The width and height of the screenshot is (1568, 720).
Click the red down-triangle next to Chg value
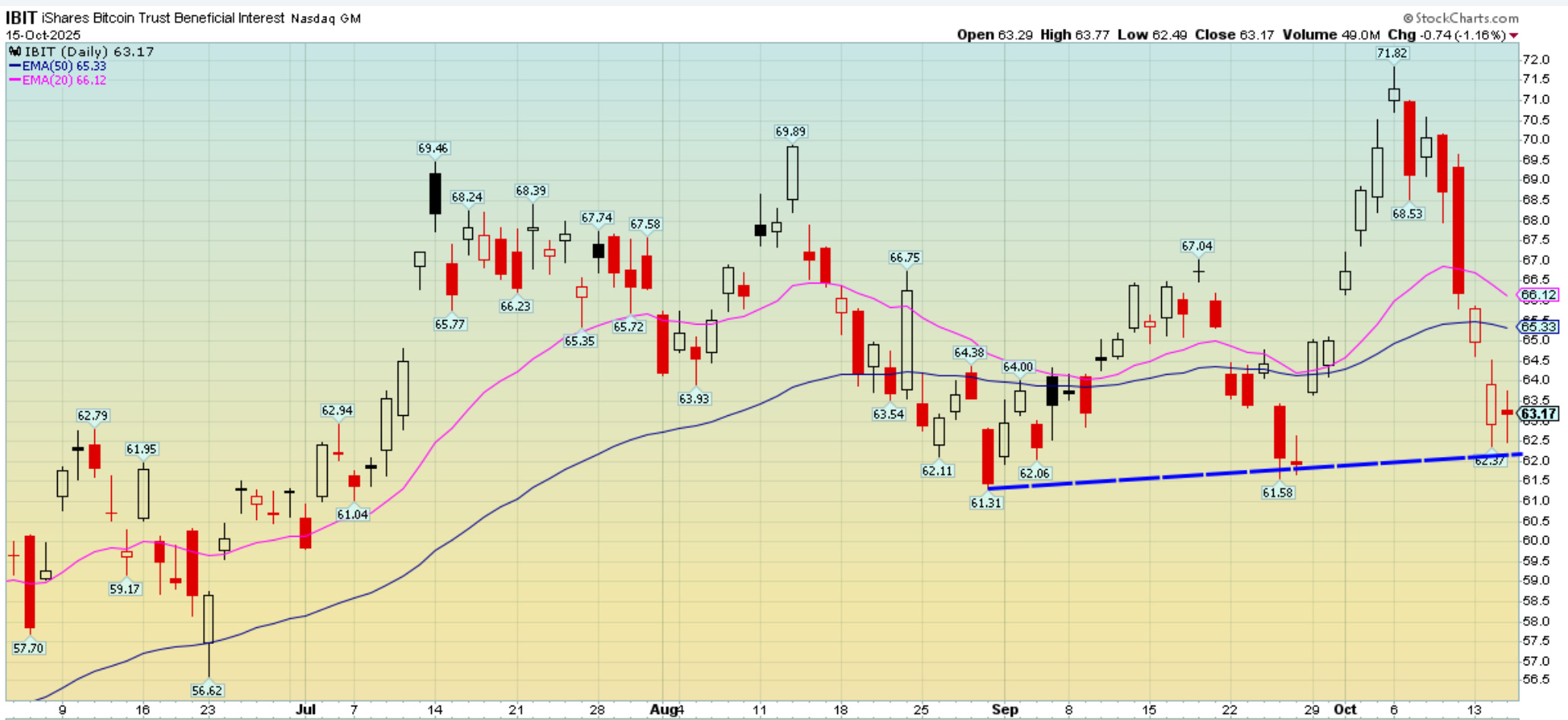tap(1514, 36)
